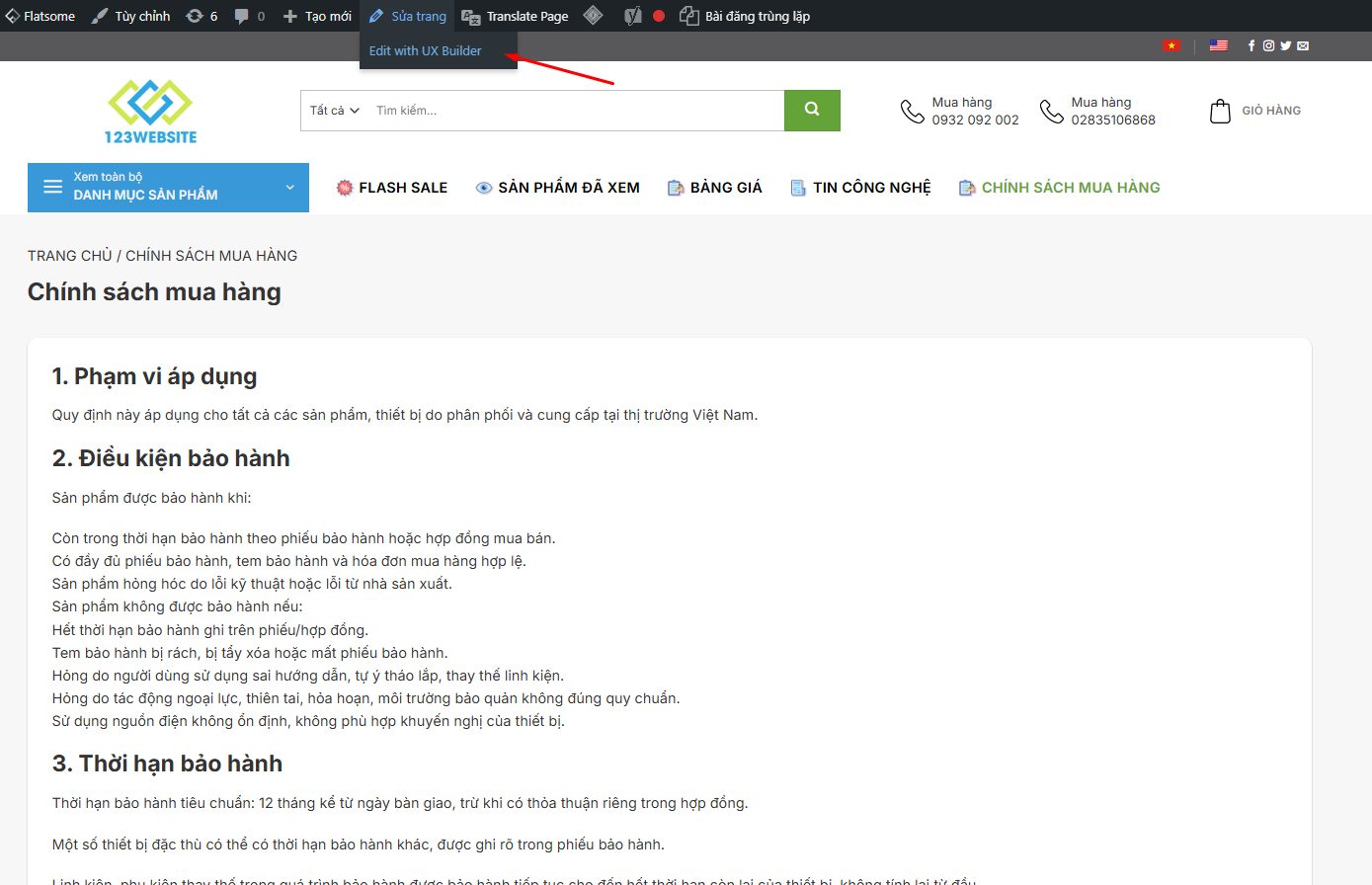Go to 'Bảng giá' navigation link
1372x885 pixels.
click(x=715, y=188)
